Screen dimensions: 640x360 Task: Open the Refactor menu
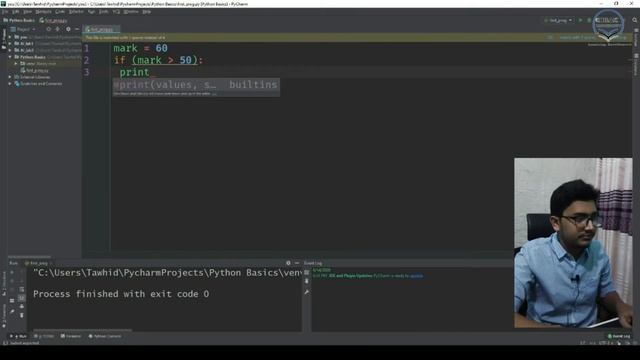point(76,12)
